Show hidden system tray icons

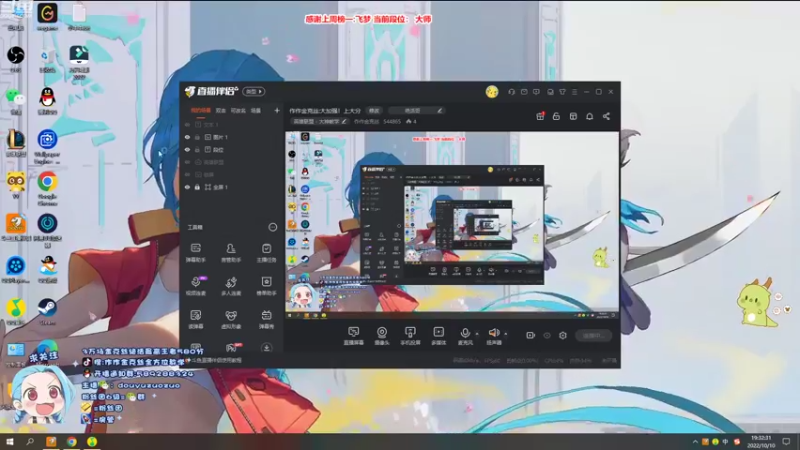(x=695, y=442)
